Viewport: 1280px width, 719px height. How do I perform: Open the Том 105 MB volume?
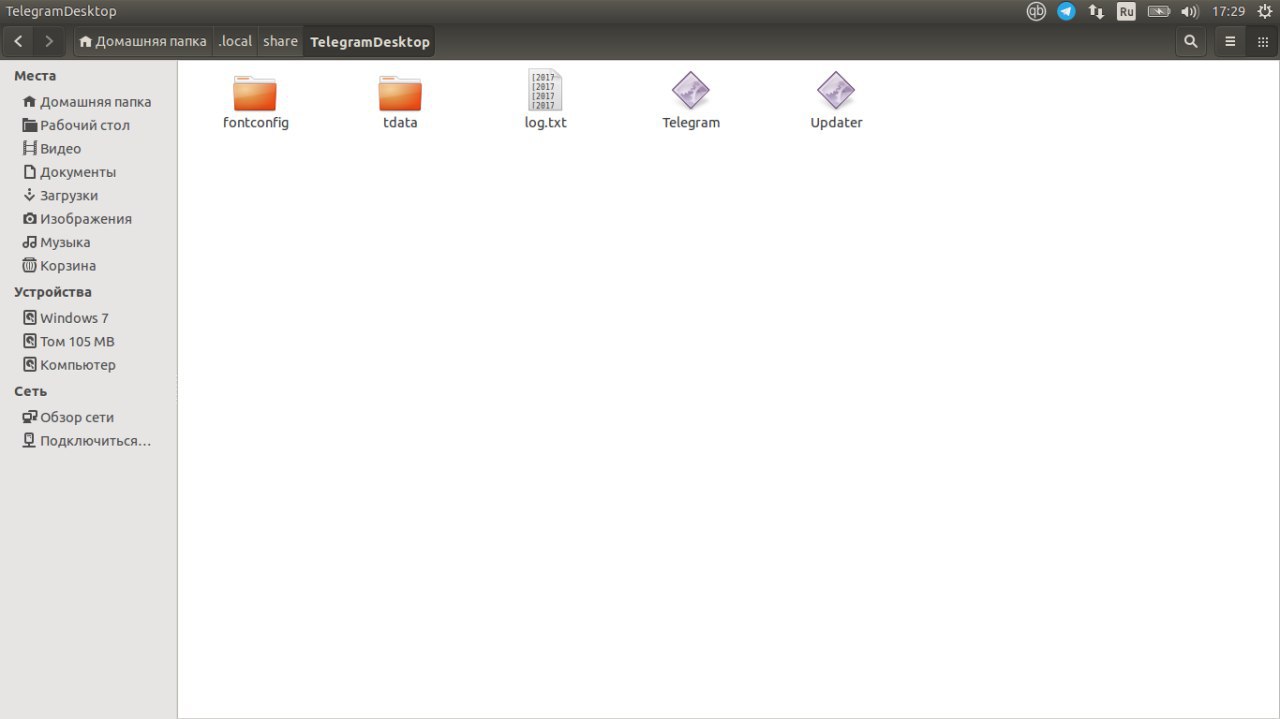(88, 342)
